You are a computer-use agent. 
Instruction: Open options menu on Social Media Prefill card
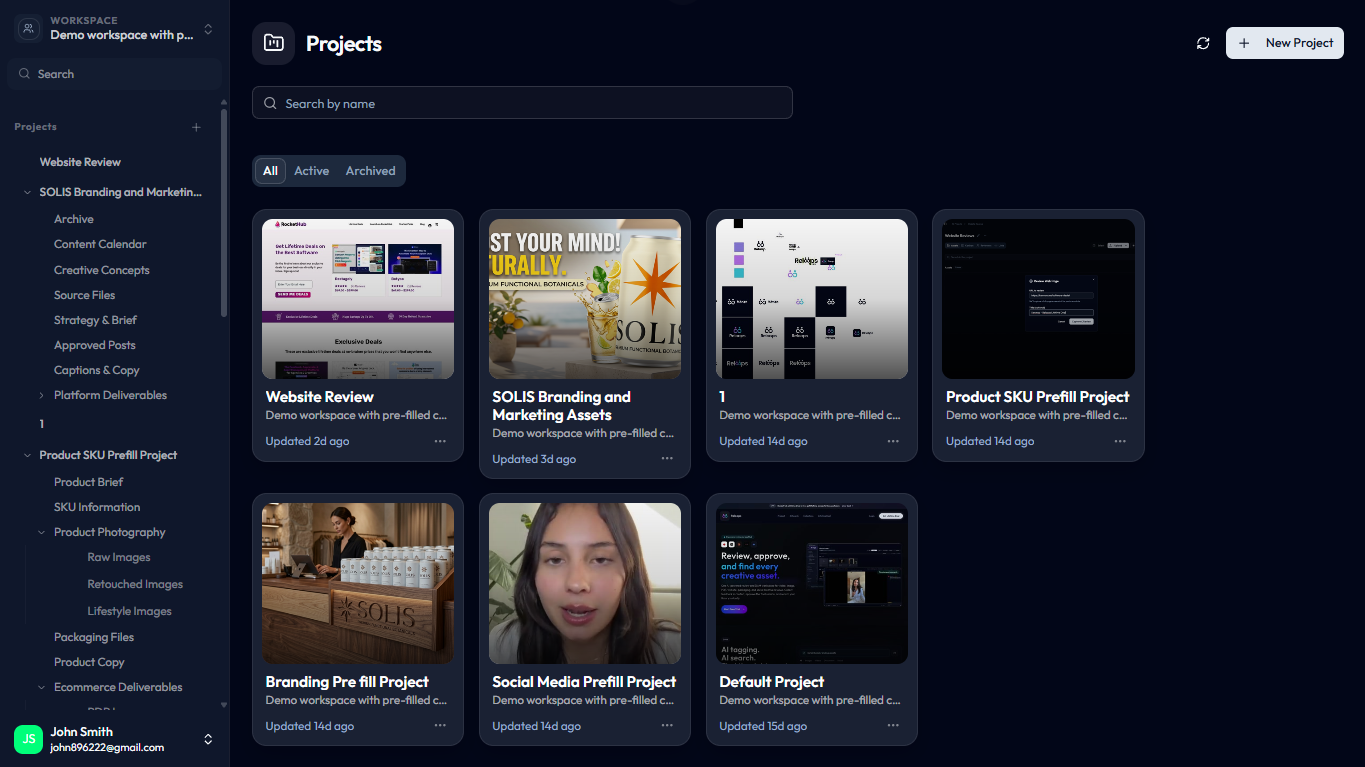click(x=667, y=726)
